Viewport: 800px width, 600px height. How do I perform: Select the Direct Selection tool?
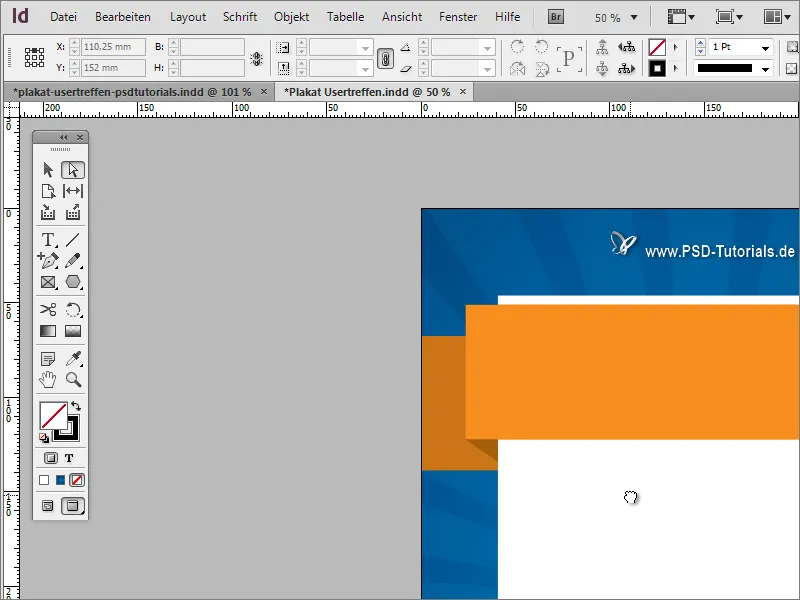tap(73, 169)
